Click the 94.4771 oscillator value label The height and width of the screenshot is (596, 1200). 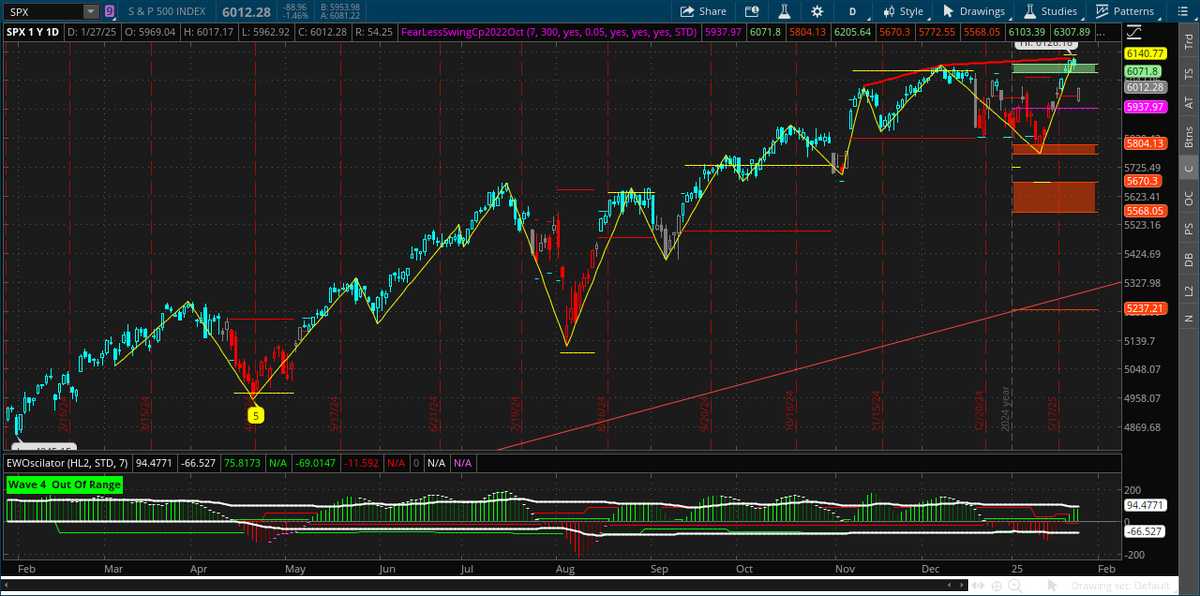[x=1143, y=507]
